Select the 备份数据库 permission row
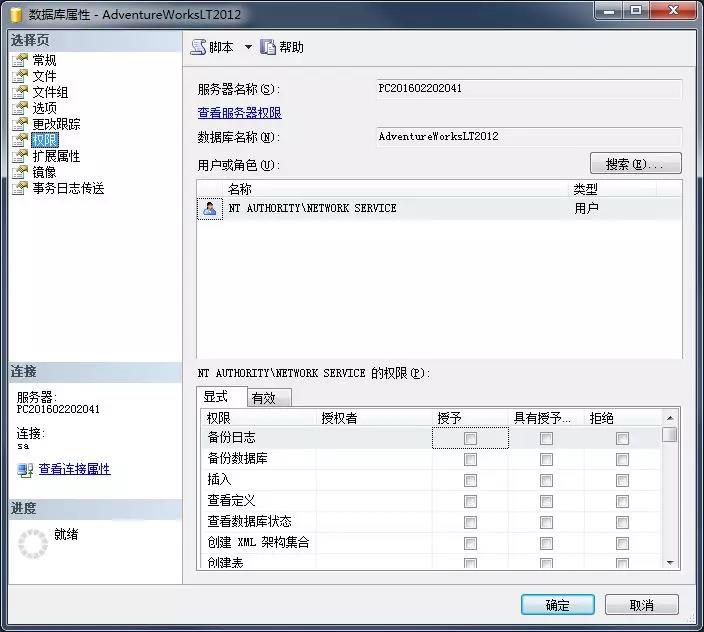This screenshot has height=632, width=704. pos(431,459)
